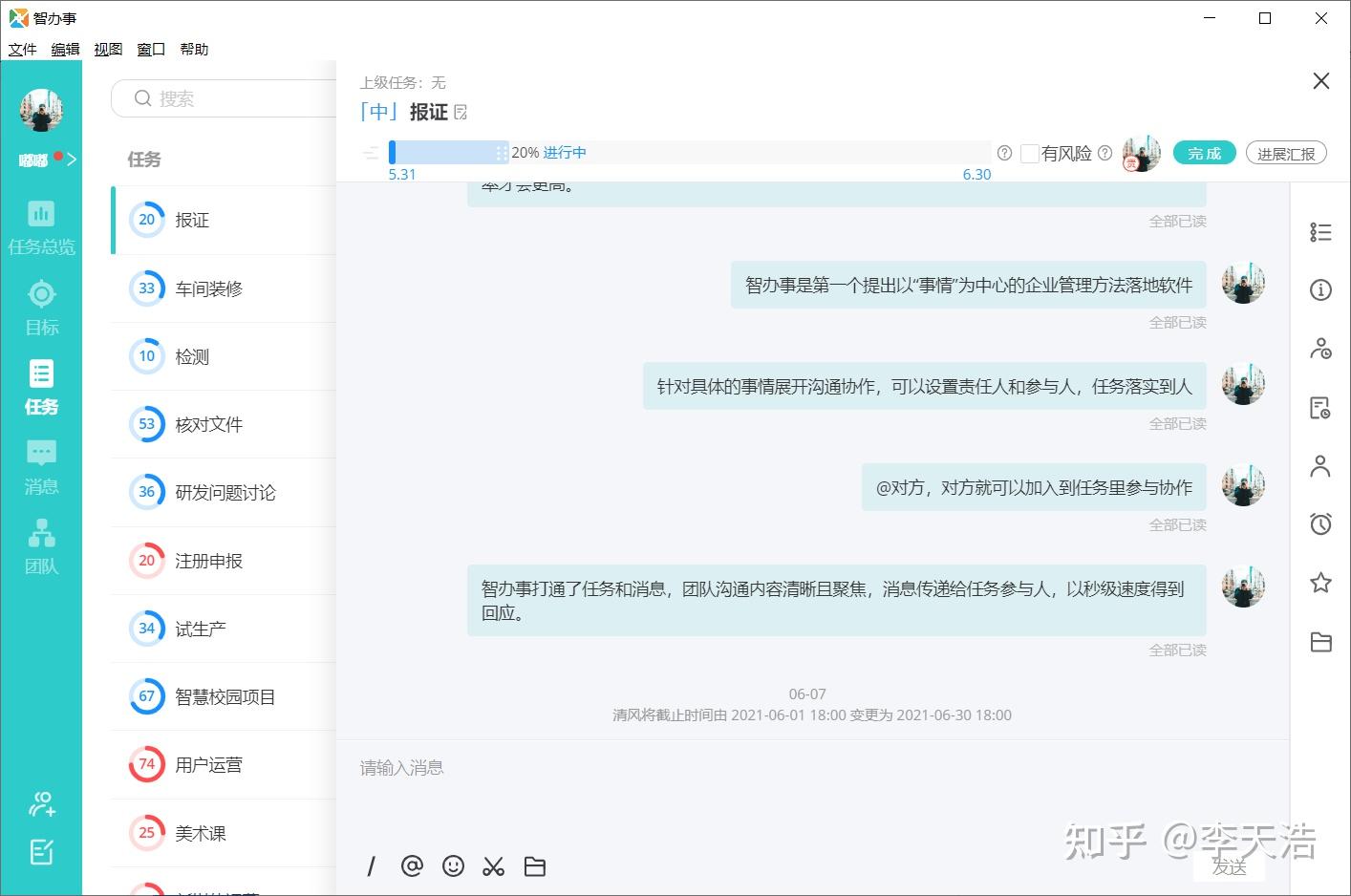Click the compose note icon in left sidebar
The image size is (1351, 896).
coord(41,851)
